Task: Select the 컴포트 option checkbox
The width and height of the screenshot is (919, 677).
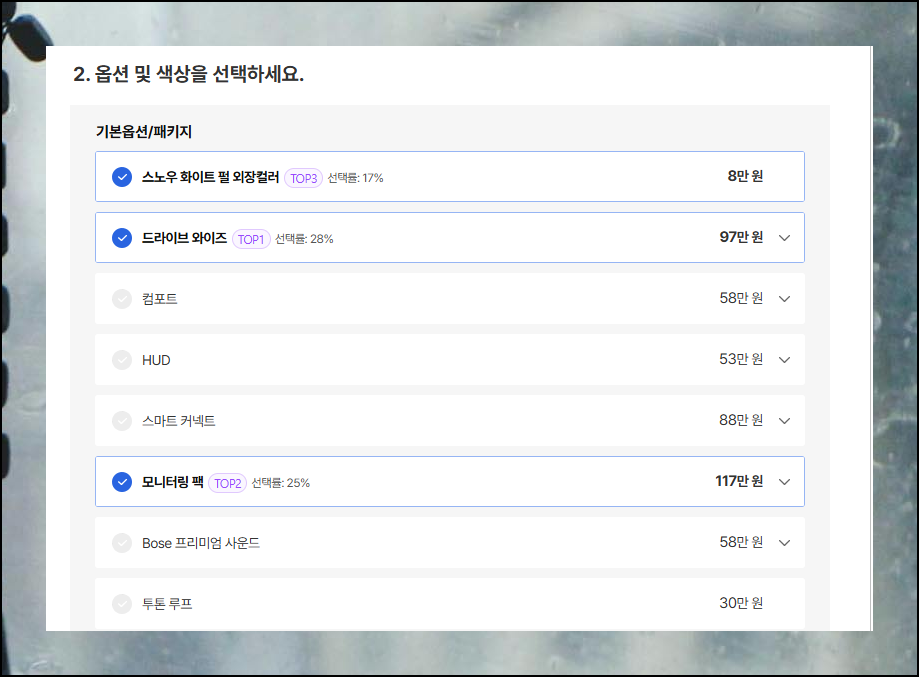Action: pos(122,299)
